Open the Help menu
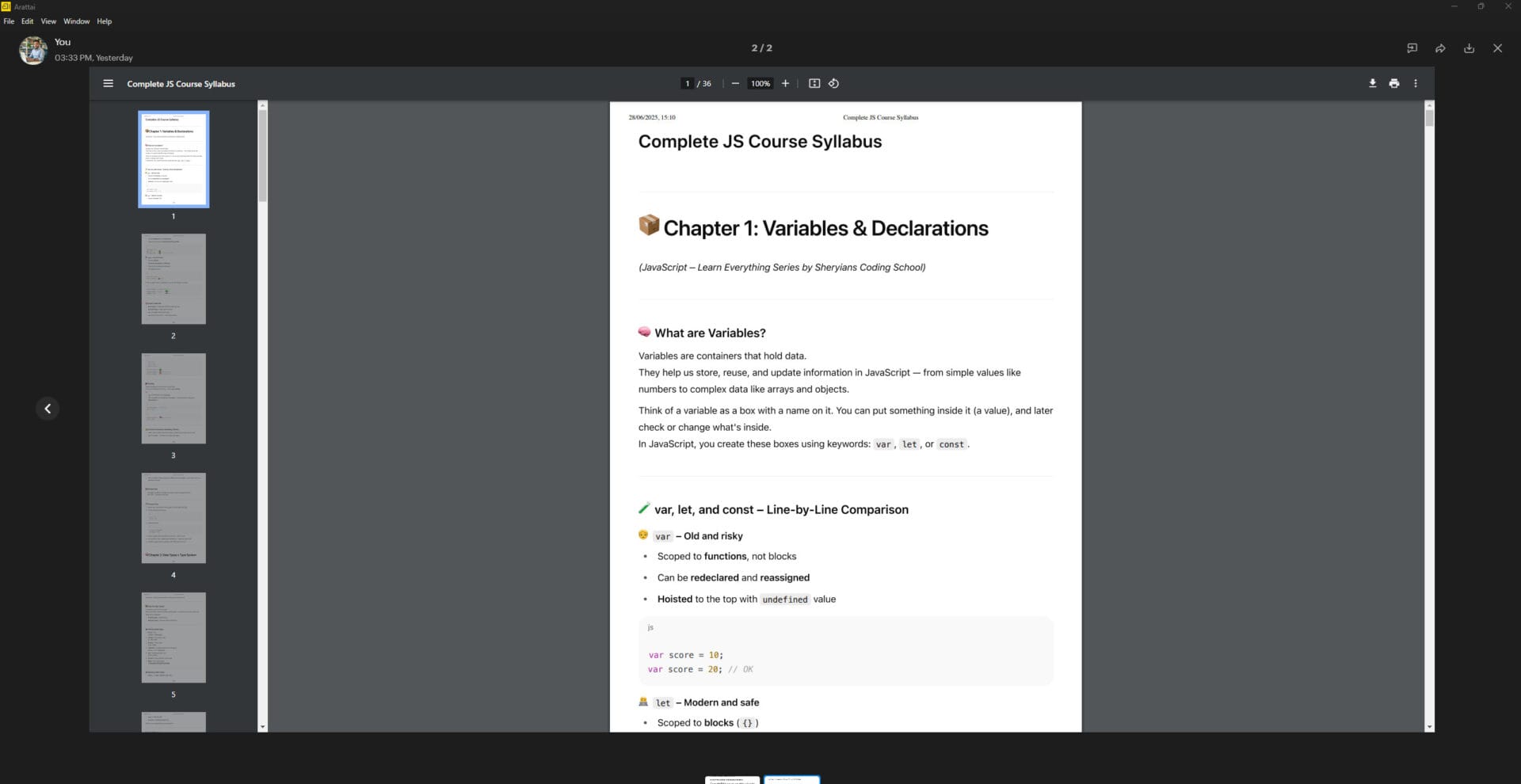 [x=105, y=21]
